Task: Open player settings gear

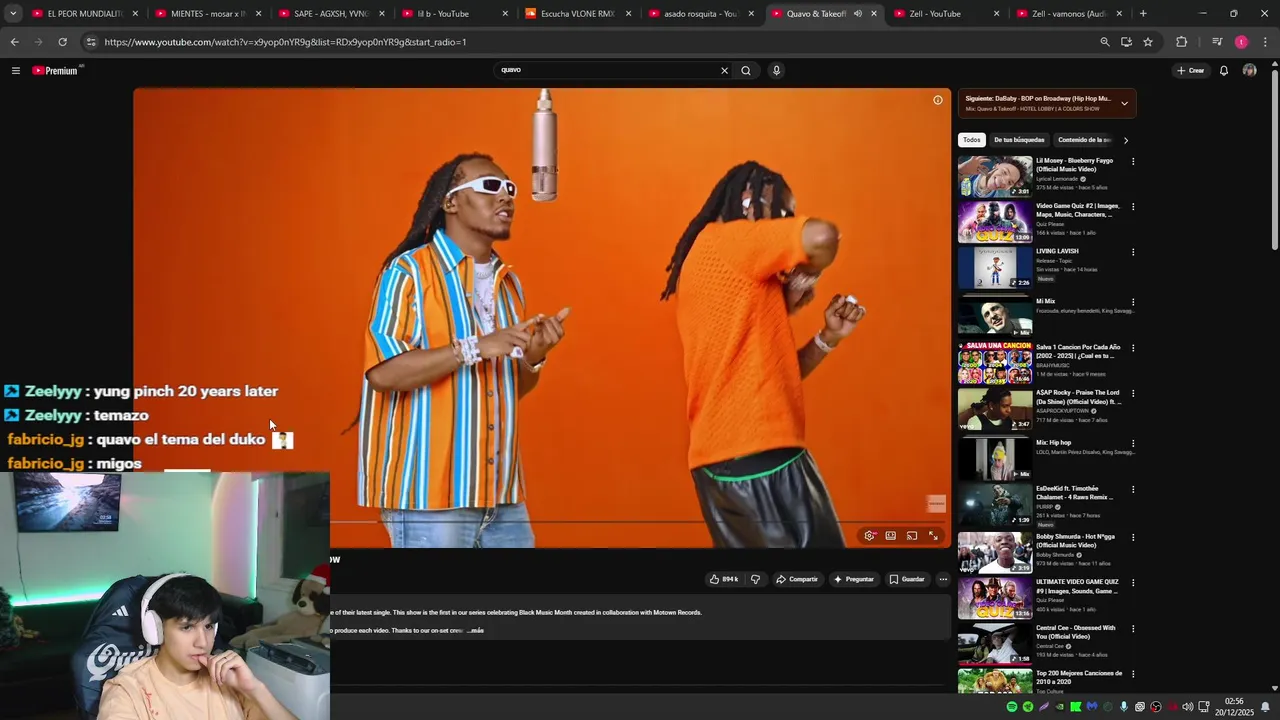Action: [x=870, y=536]
